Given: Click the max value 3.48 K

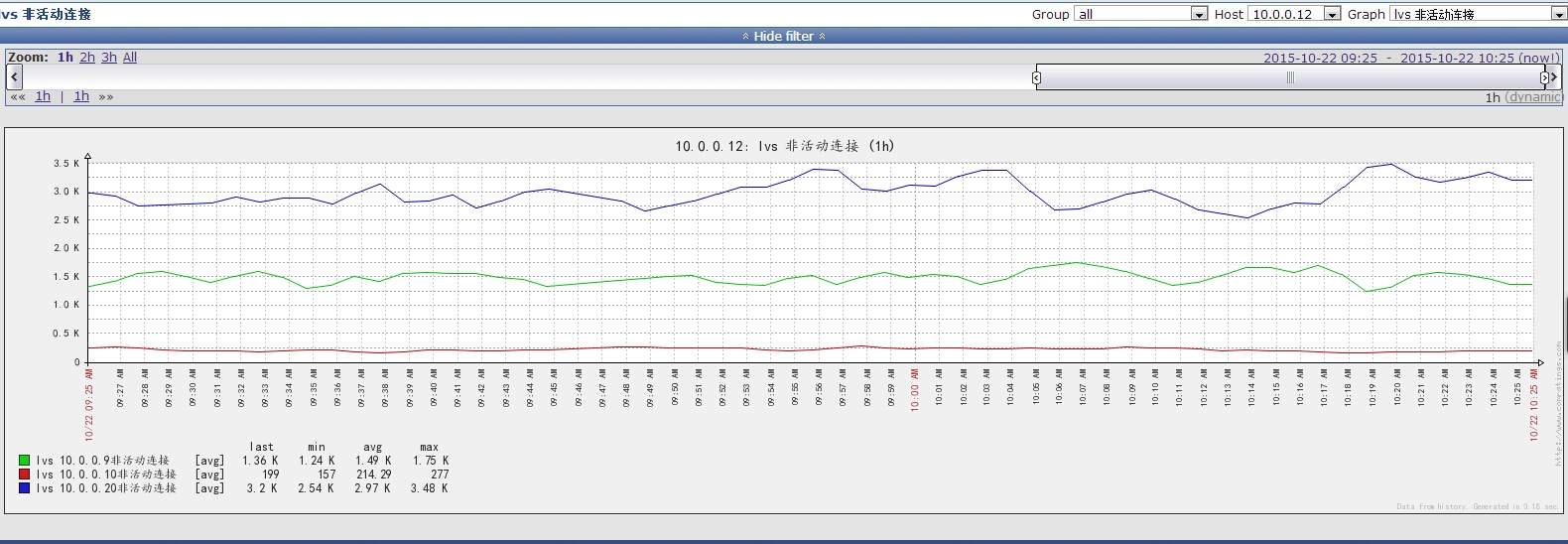Looking at the screenshot, I should pos(430,488).
